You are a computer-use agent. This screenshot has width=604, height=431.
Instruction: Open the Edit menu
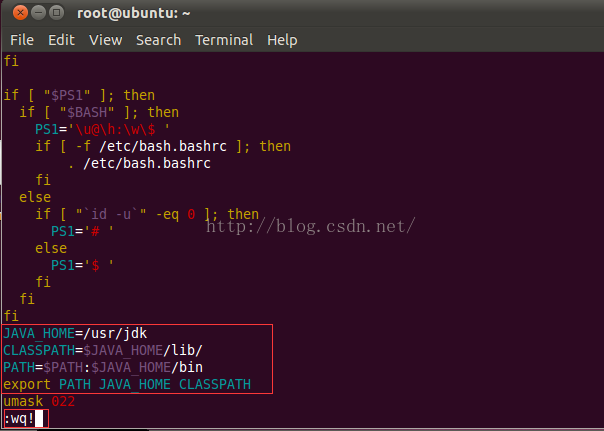[61, 40]
